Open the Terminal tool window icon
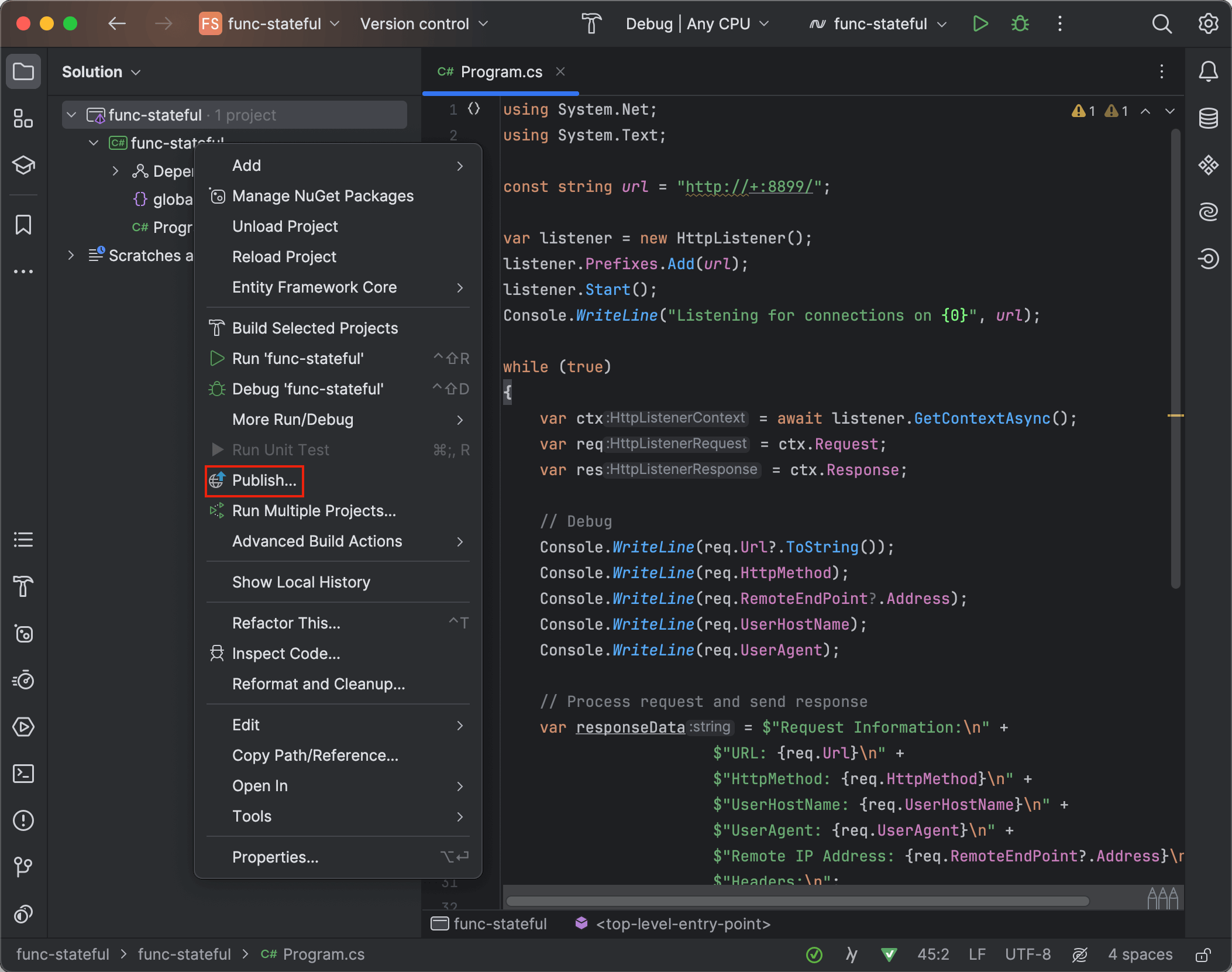The image size is (1232, 972). tap(23, 774)
